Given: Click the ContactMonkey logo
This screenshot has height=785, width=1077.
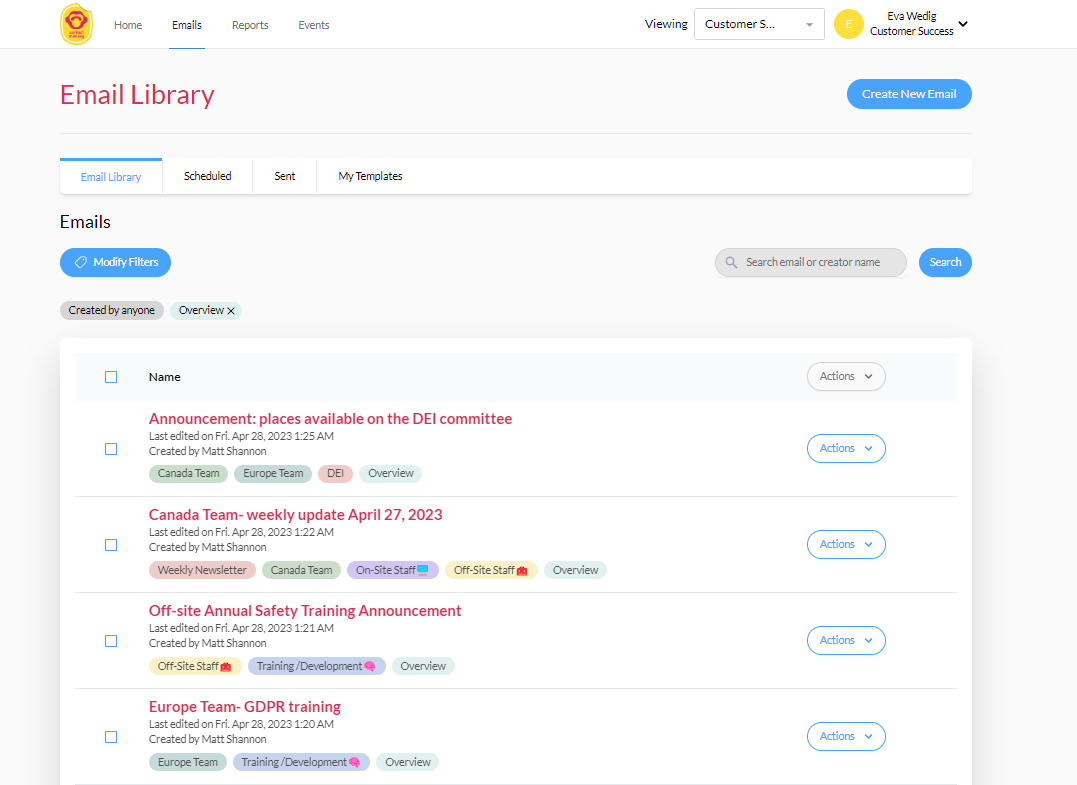Looking at the screenshot, I should click(x=76, y=24).
